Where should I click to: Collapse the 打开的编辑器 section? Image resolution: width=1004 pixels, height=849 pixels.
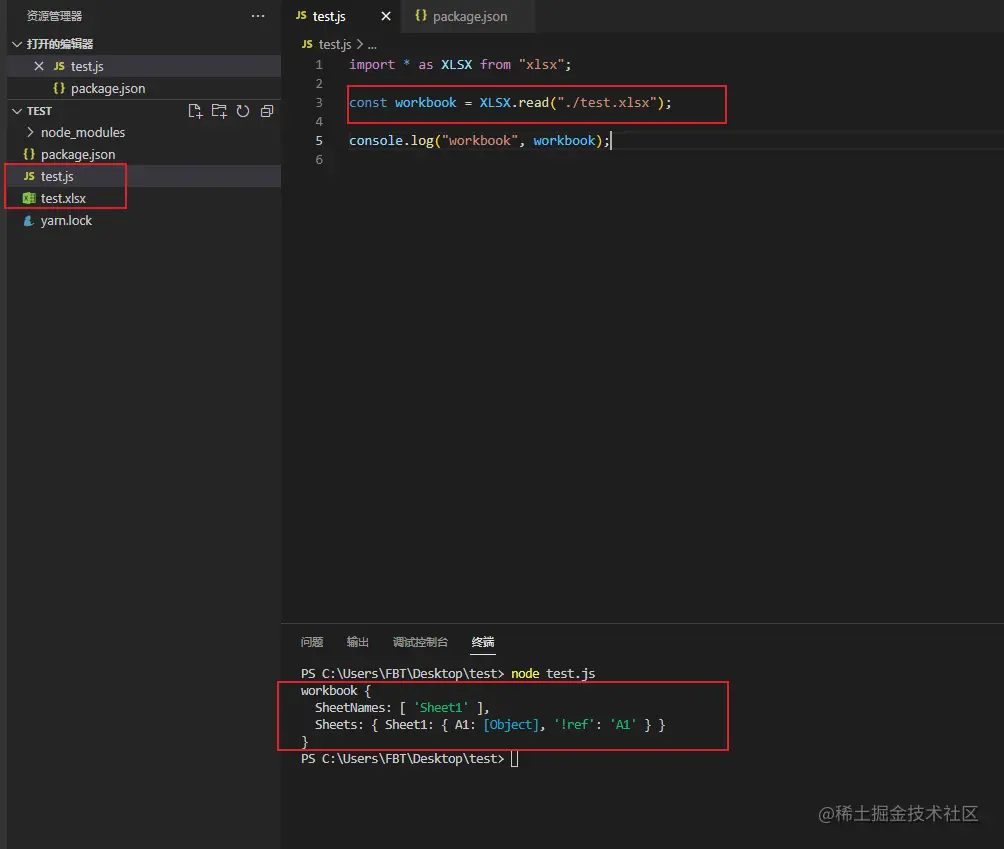(18, 44)
